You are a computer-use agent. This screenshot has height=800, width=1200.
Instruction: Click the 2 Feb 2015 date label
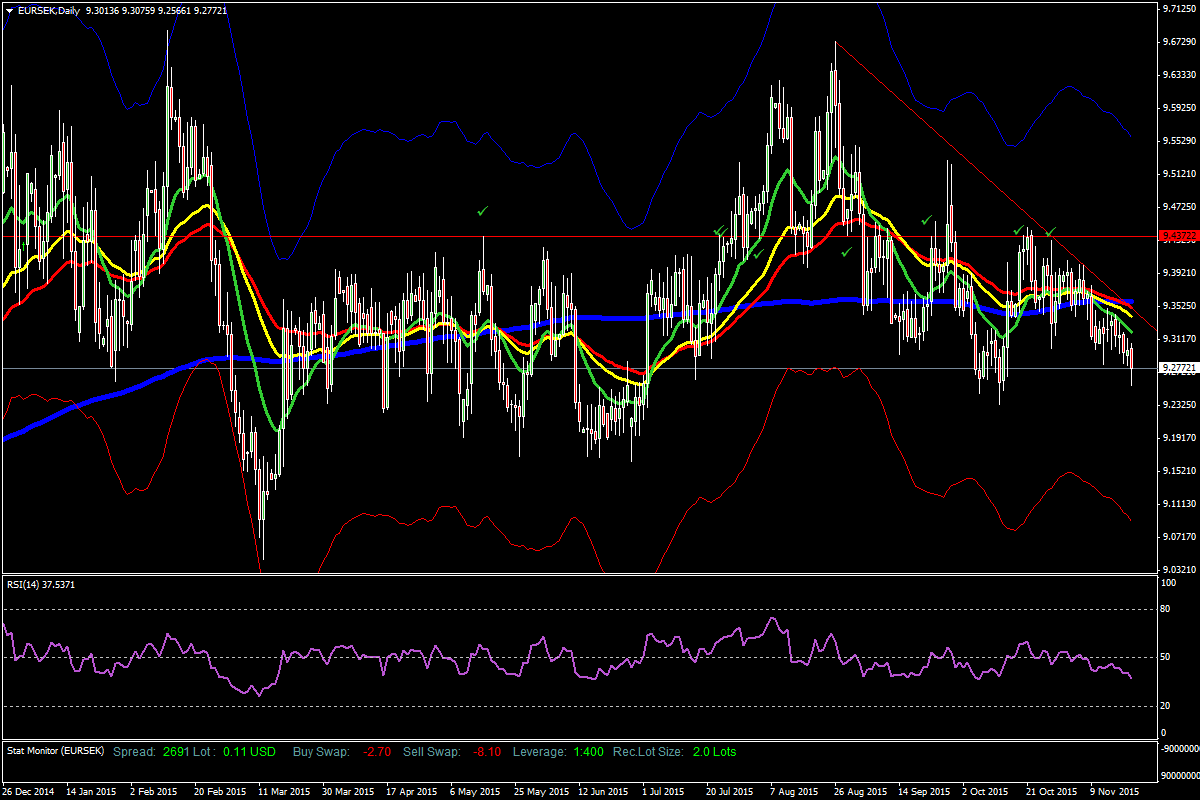click(154, 790)
